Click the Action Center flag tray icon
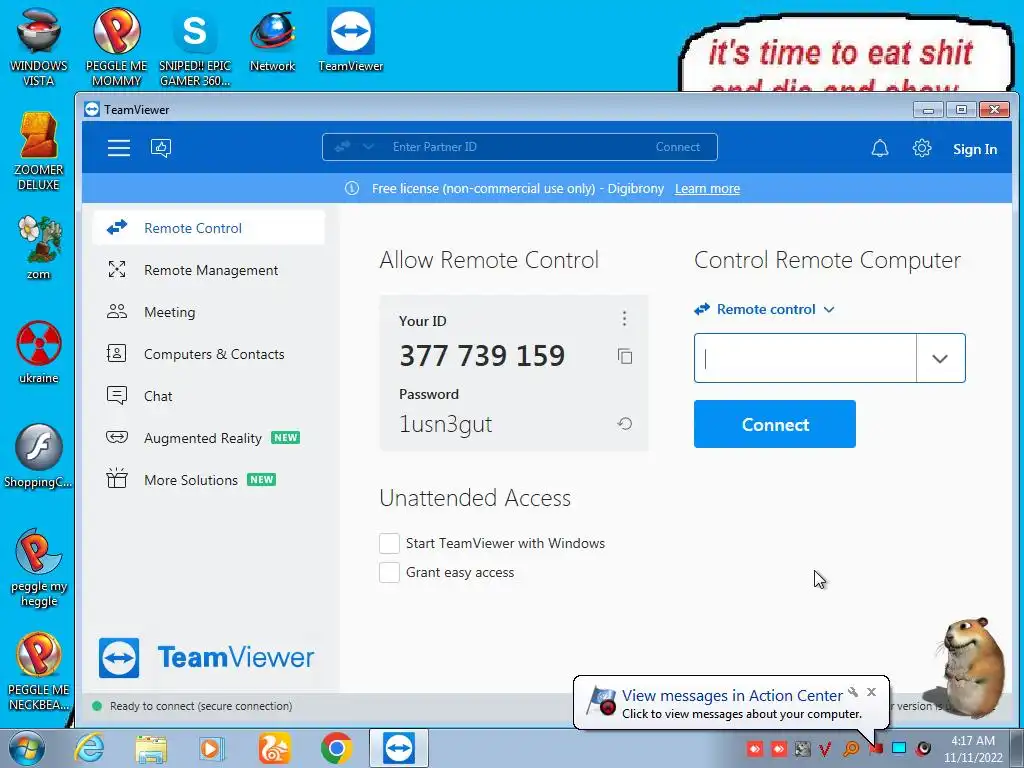 [876, 748]
